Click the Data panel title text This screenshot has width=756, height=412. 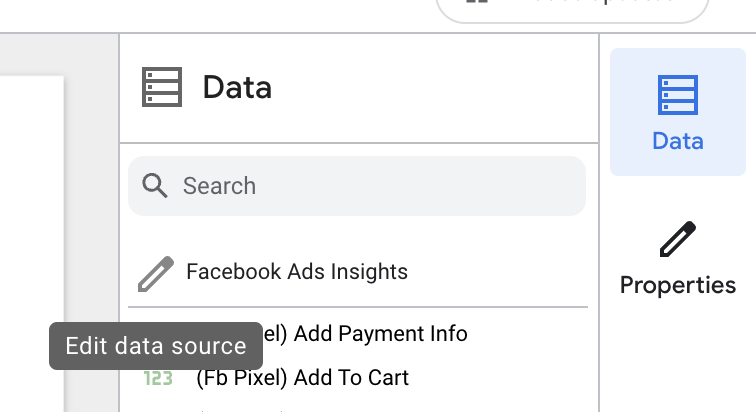(237, 87)
